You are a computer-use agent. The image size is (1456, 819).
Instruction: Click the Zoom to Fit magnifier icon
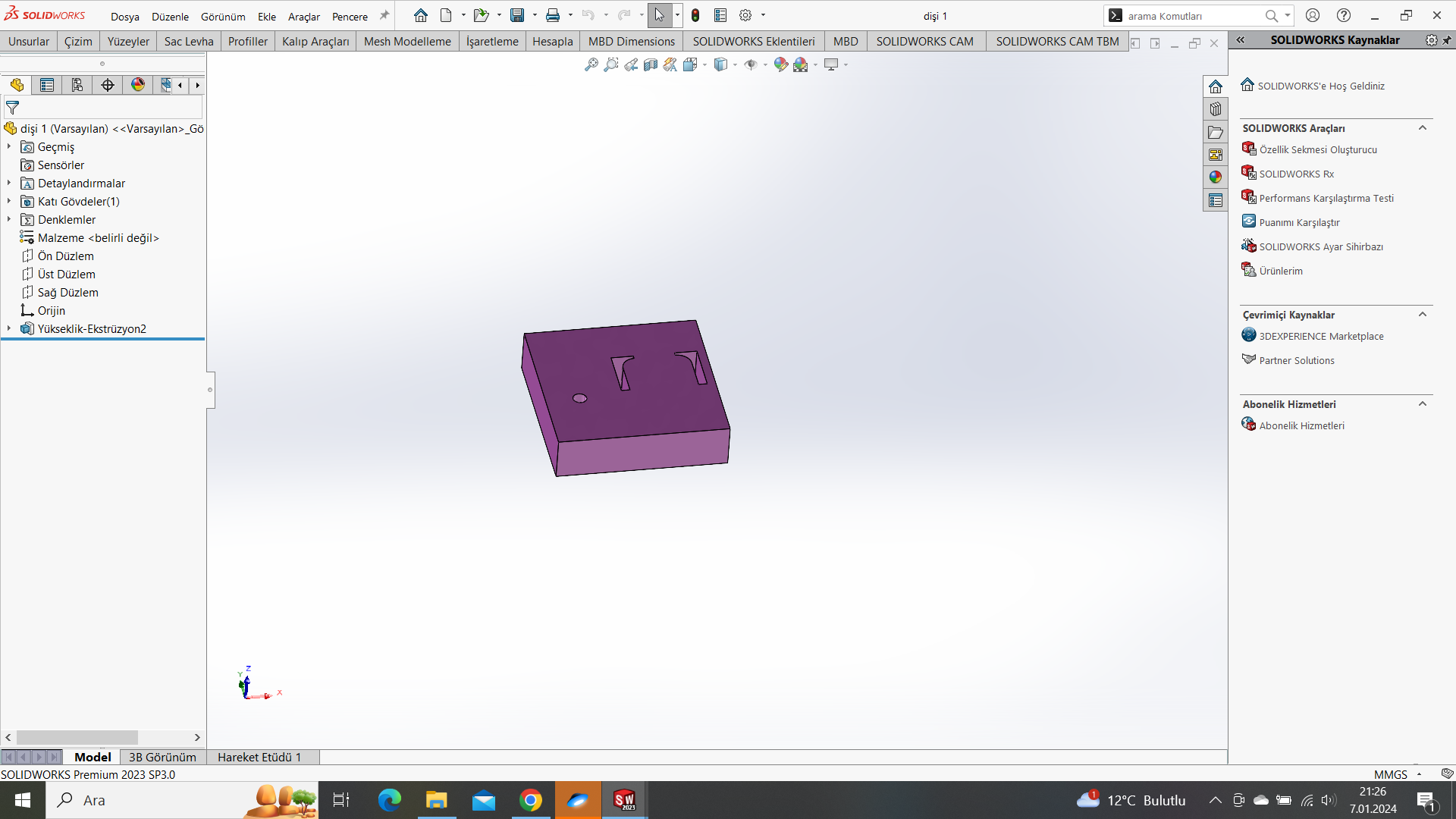(x=591, y=65)
